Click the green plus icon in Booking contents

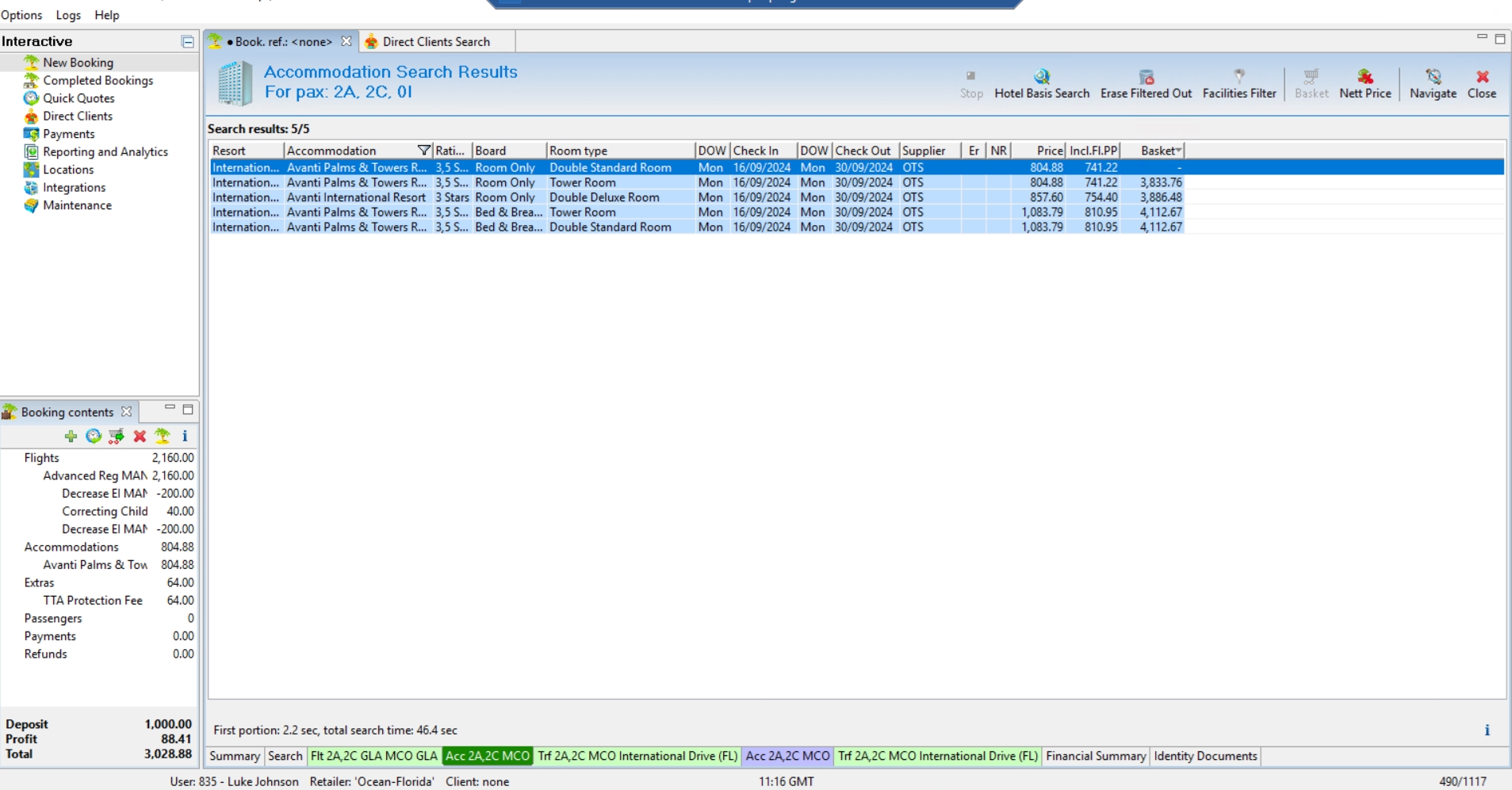[x=71, y=436]
